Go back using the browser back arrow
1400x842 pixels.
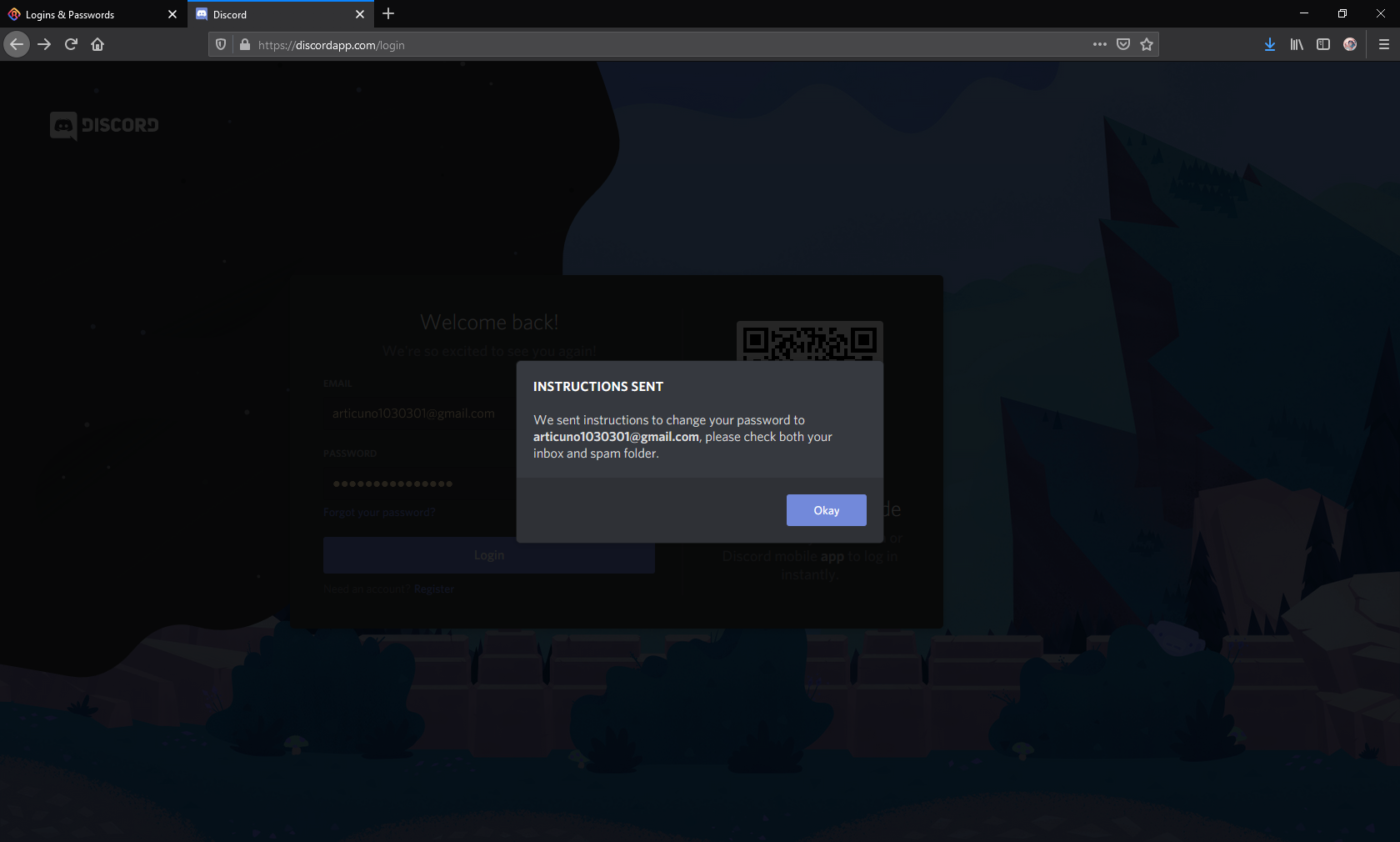17,44
